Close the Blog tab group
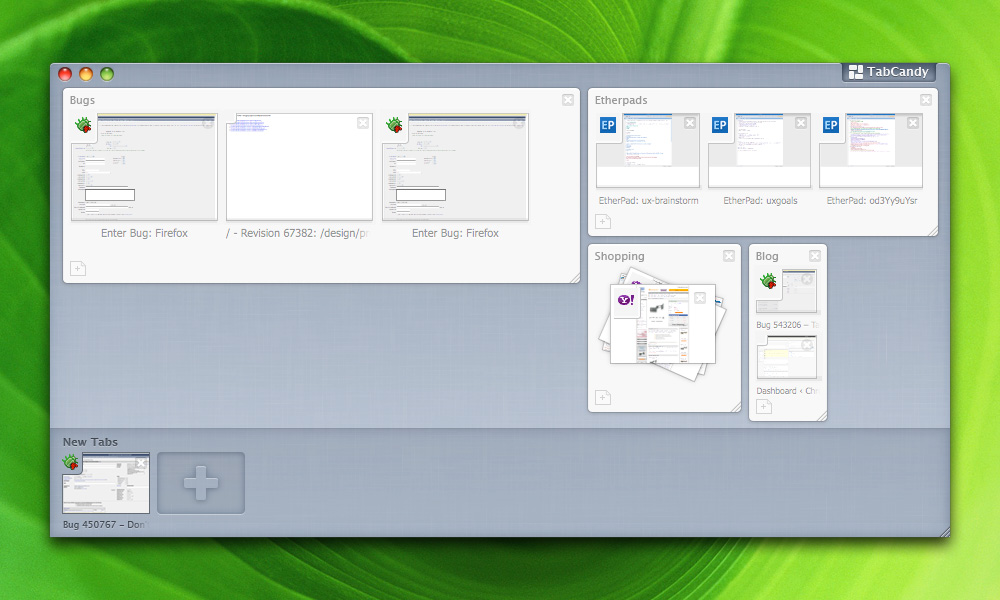Image resolution: width=1000 pixels, height=600 pixels. pos(815,256)
